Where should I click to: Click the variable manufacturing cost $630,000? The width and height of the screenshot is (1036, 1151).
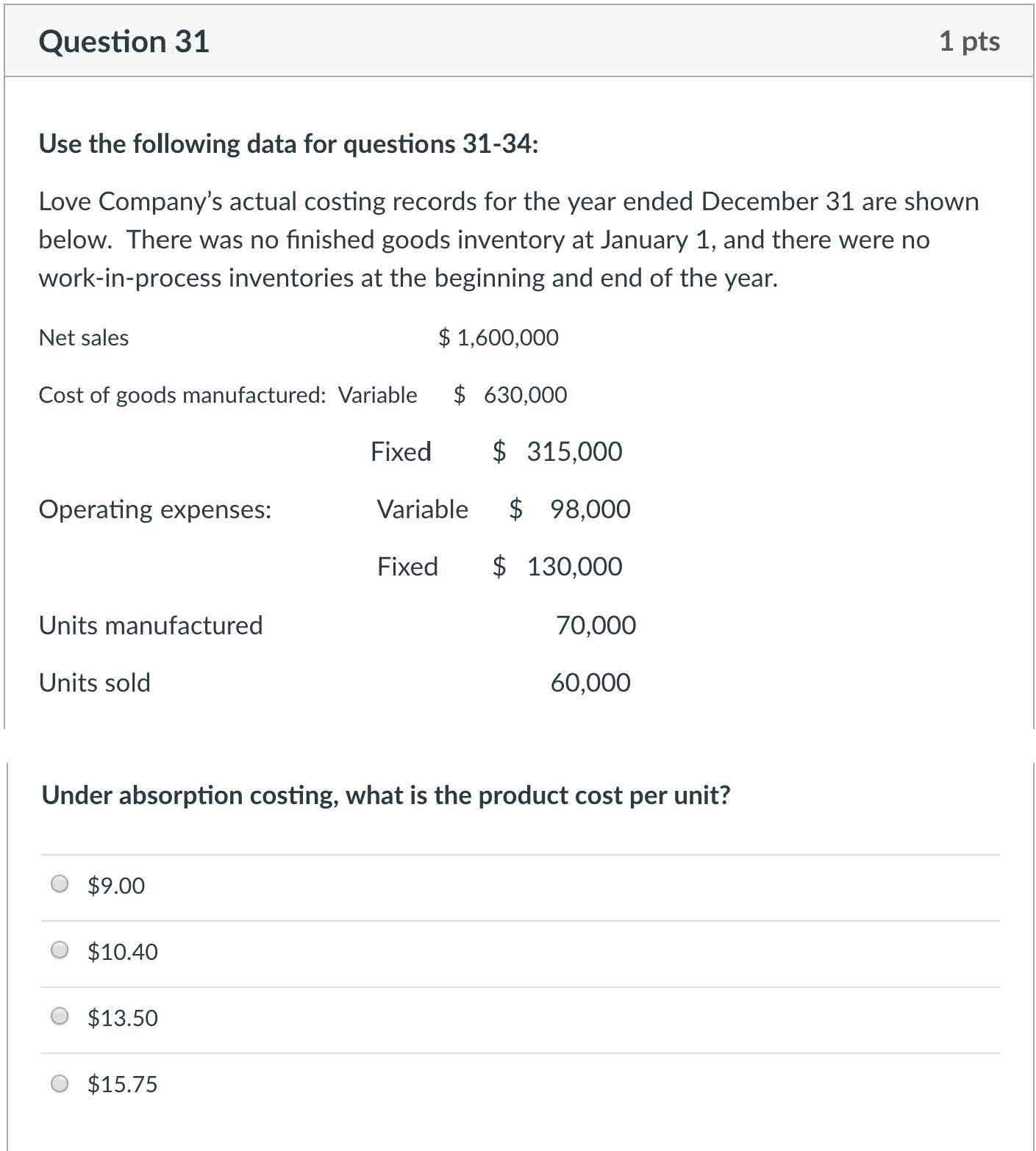tap(510, 395)
